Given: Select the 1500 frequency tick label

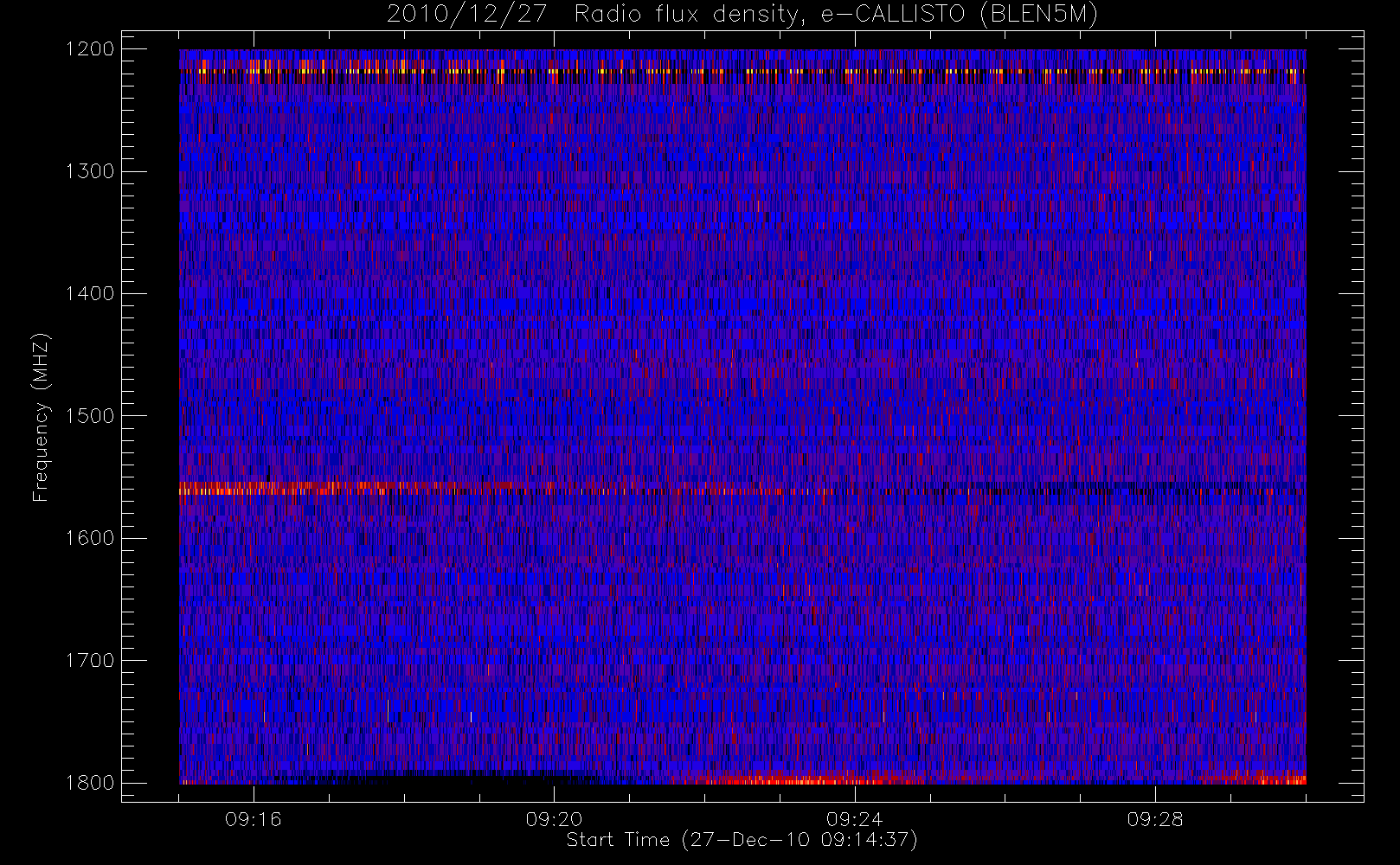Looking at the screenshot, I should pyautogui.click(x=90, y=416).
